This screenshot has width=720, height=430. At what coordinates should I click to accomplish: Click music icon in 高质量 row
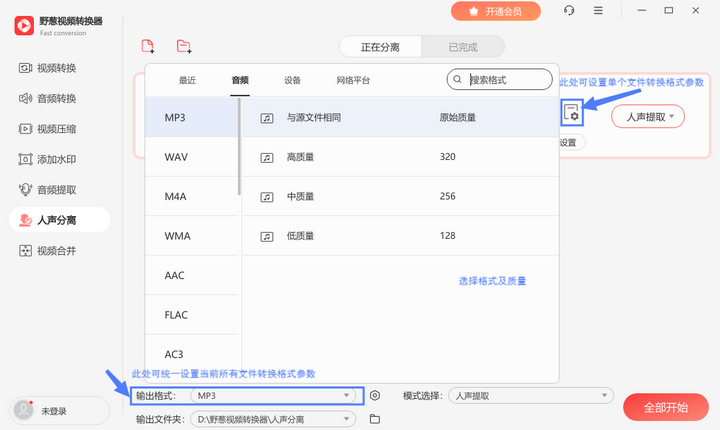[x=267, y=158]
